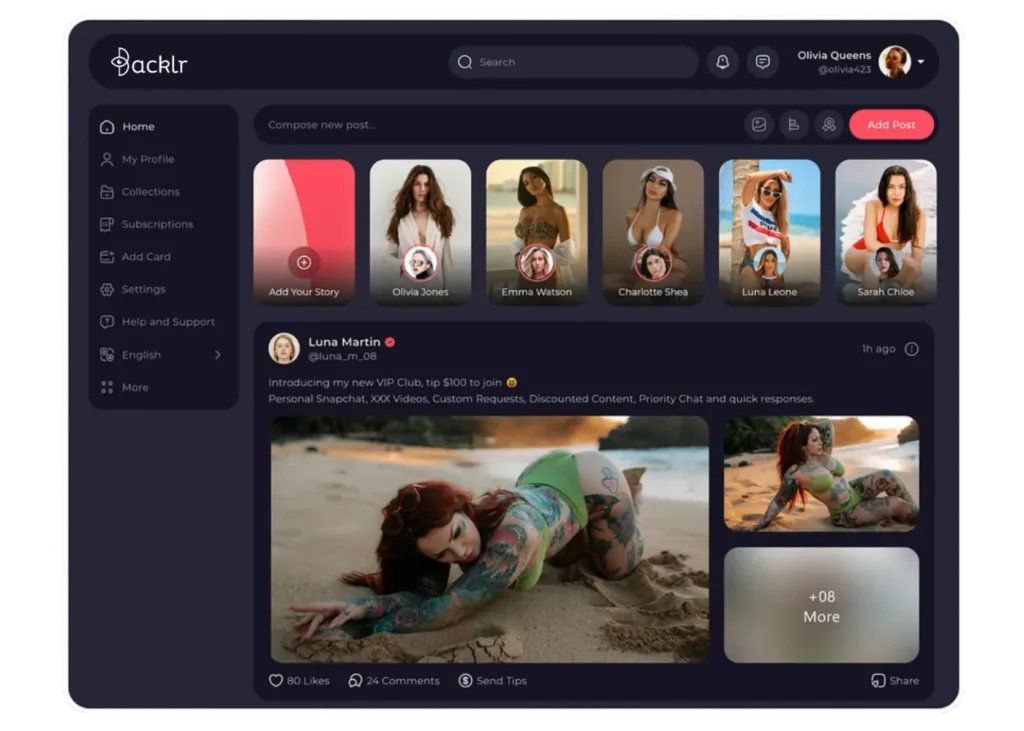This screenshot has height=731, width=1024.
Task: Open Collections in the sidebar
Action: tap(150, 192)
